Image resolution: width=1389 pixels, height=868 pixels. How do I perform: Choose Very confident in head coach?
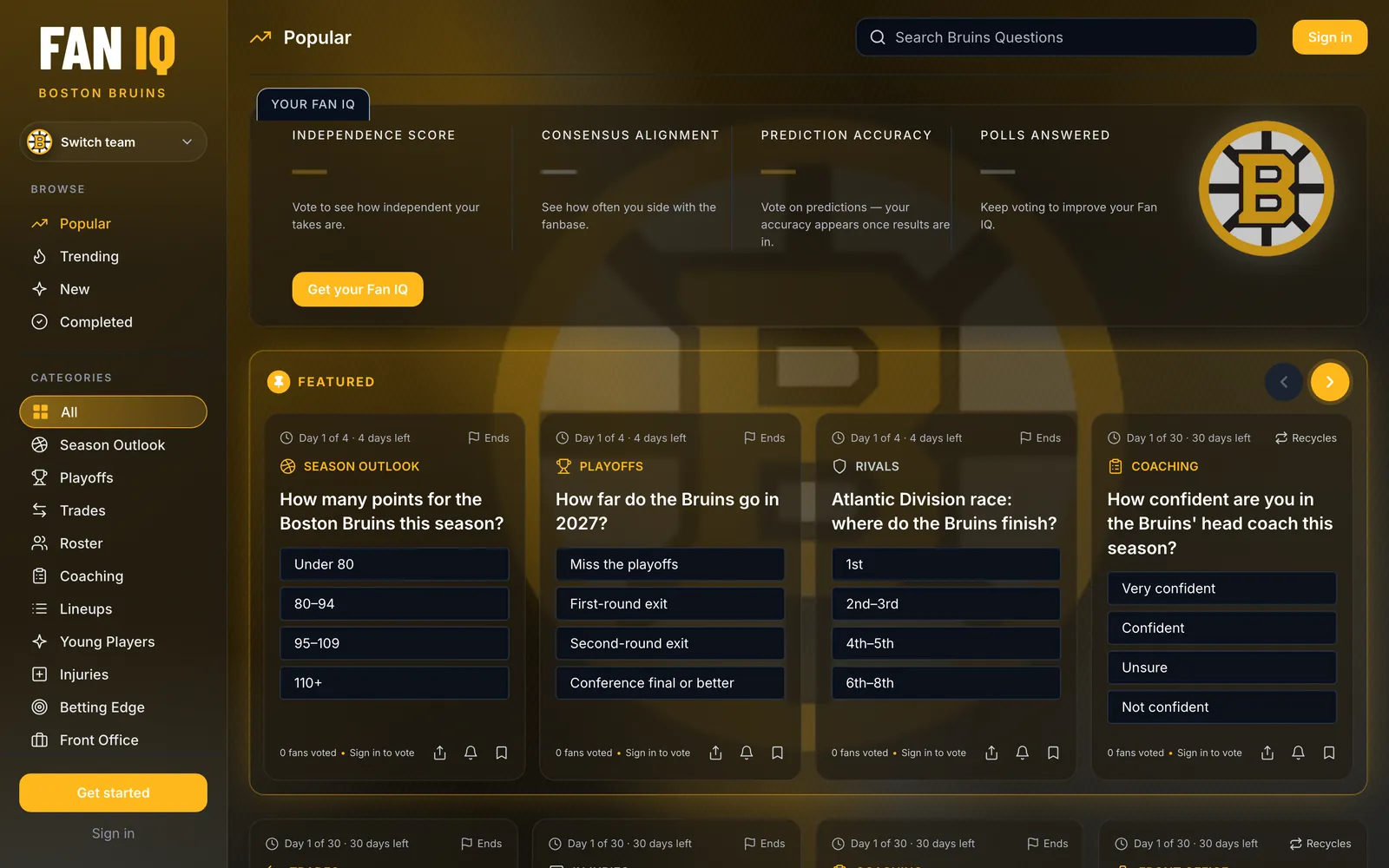pyautogui.click(x=1221, y=589)
